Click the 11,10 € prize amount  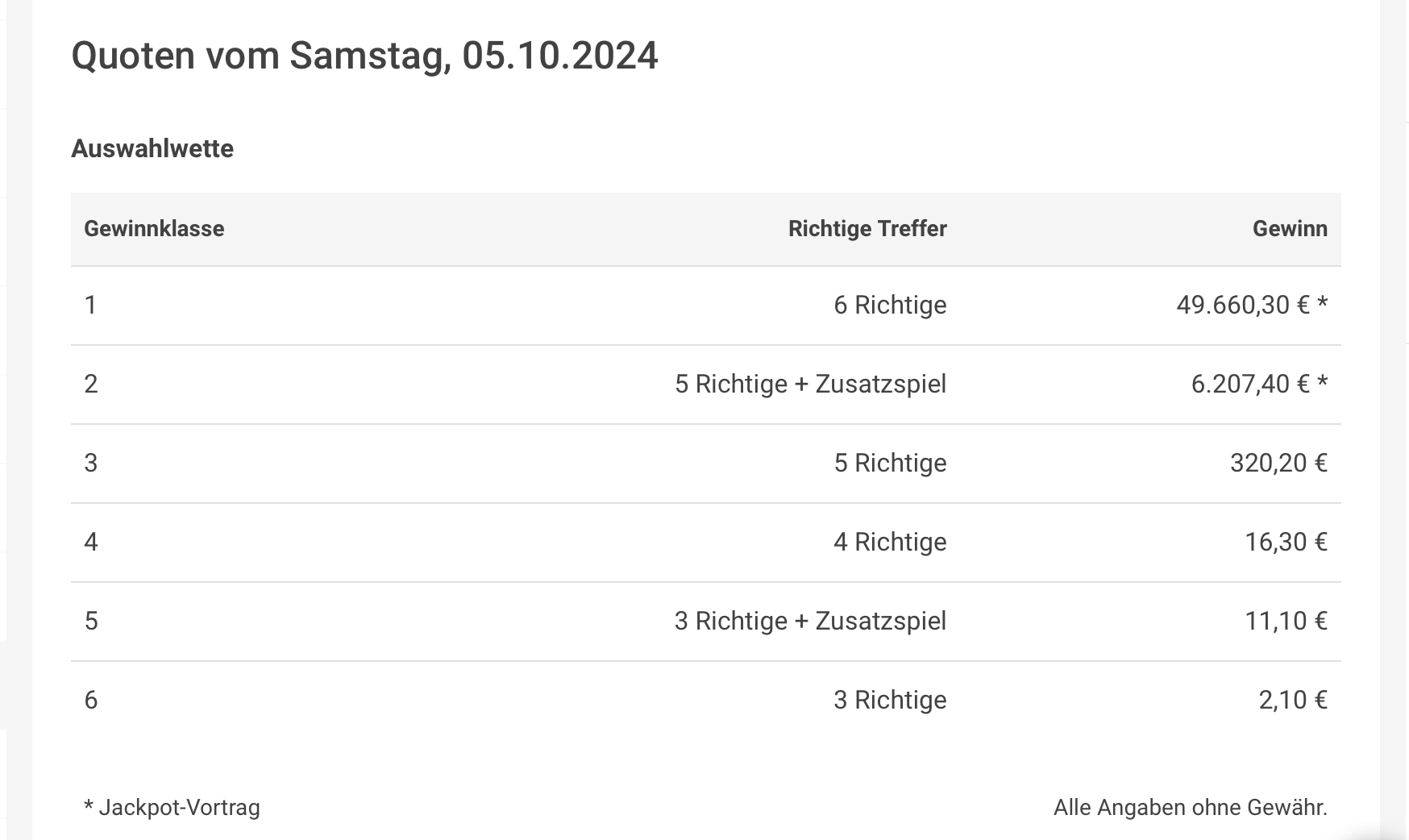pyautogui.click(x=1286, y=621)
